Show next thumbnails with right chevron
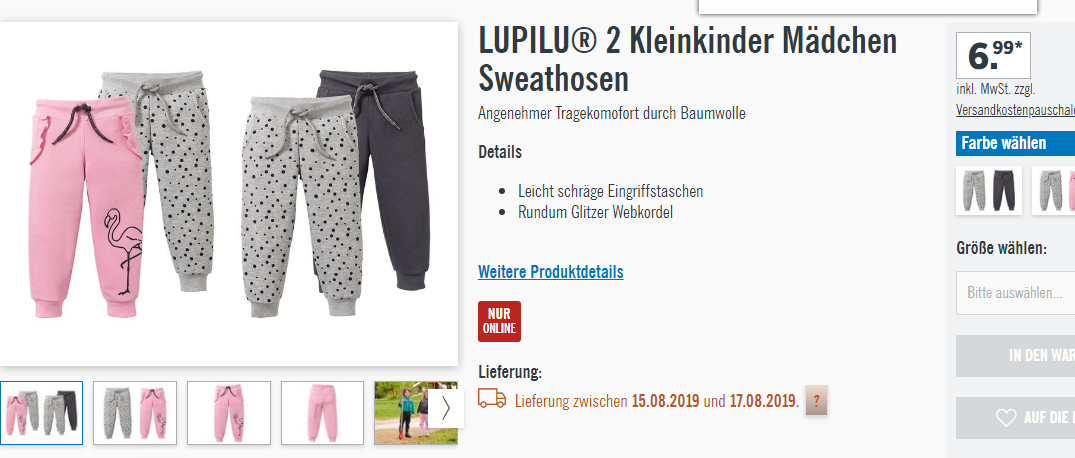Screen dimensions: 1075x458 [446, 407]
